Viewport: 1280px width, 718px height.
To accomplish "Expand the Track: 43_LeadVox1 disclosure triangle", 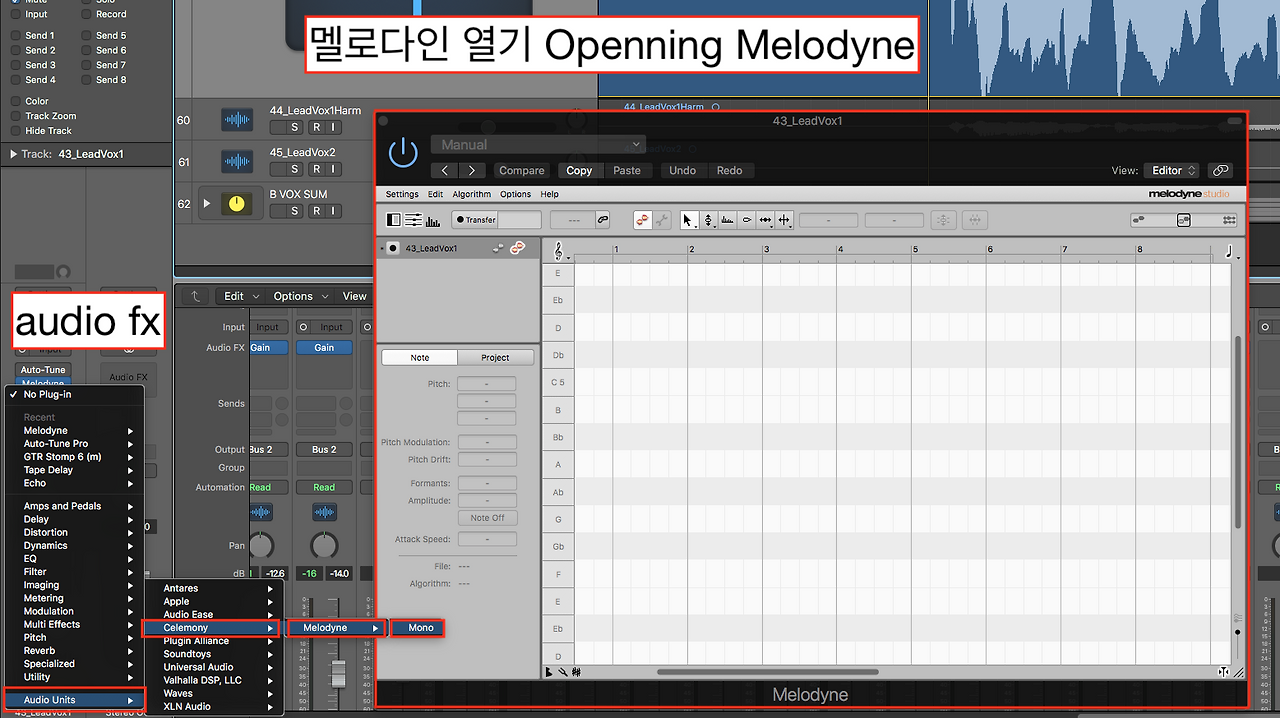I will point(13,154).
